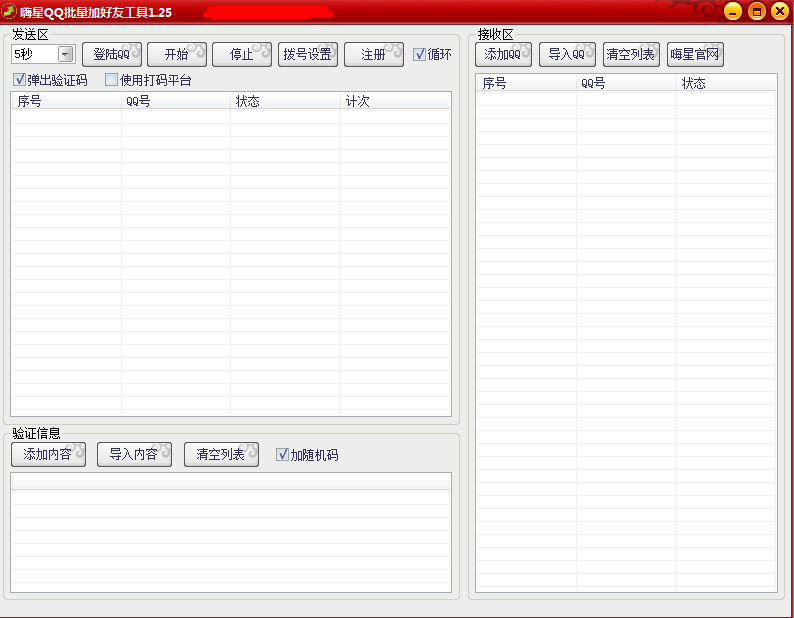Stop the process with the 停止 button
This screenshot has height=618, width=794.
pos(242,54)
